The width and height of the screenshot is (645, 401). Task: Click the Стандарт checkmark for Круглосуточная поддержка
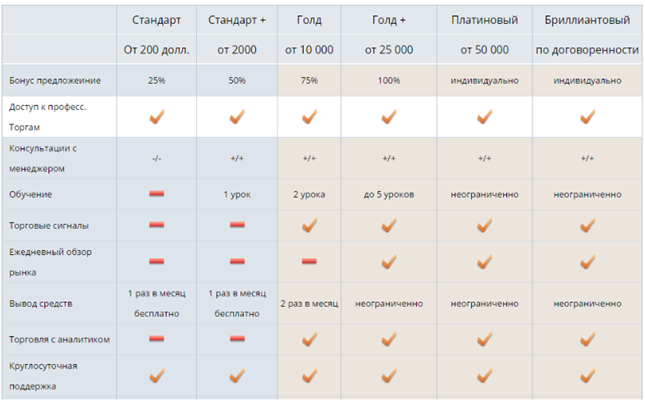(156, 376)
